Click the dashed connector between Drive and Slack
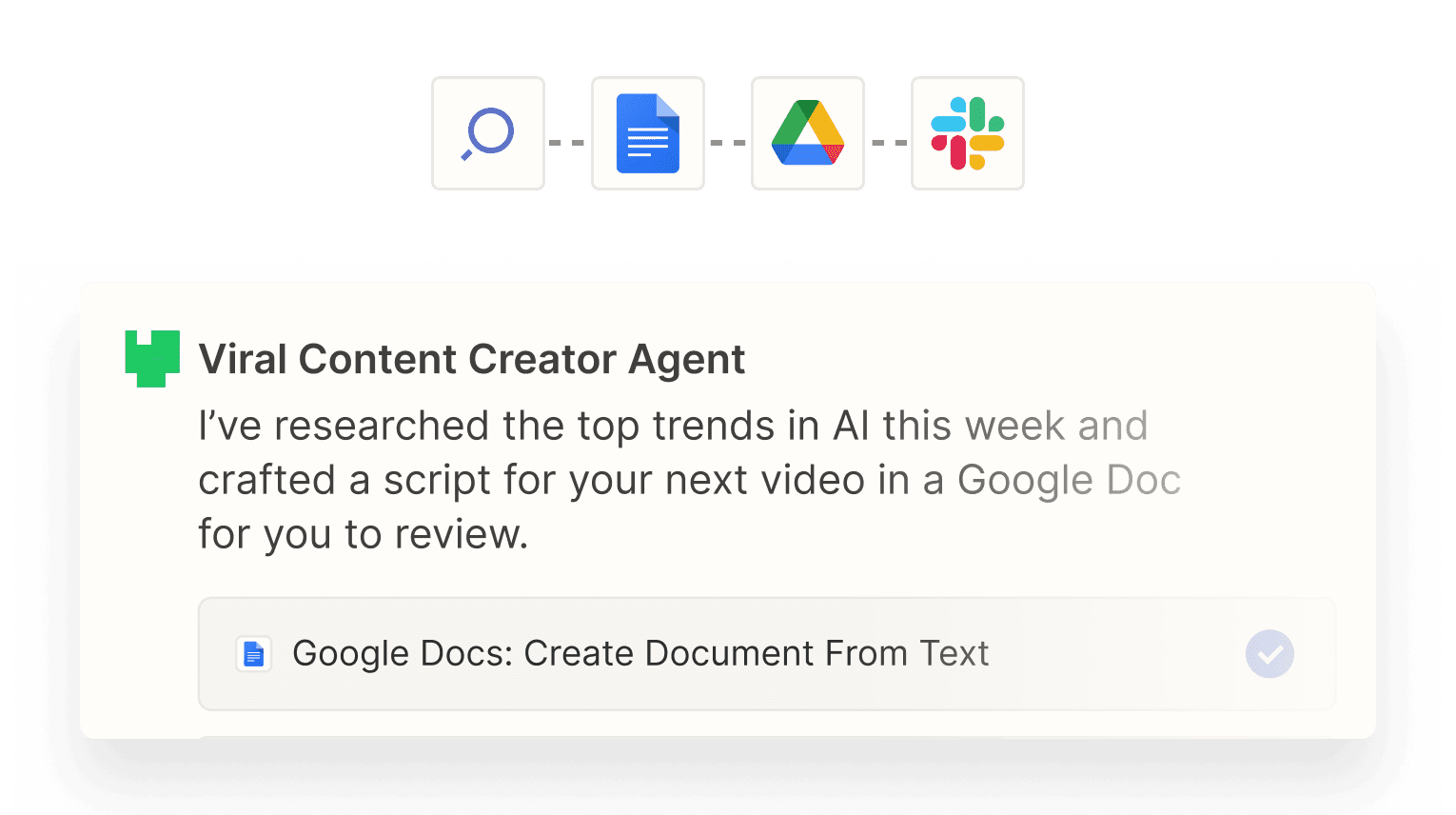Screen dimensions: 1456x815 (890, 143)
